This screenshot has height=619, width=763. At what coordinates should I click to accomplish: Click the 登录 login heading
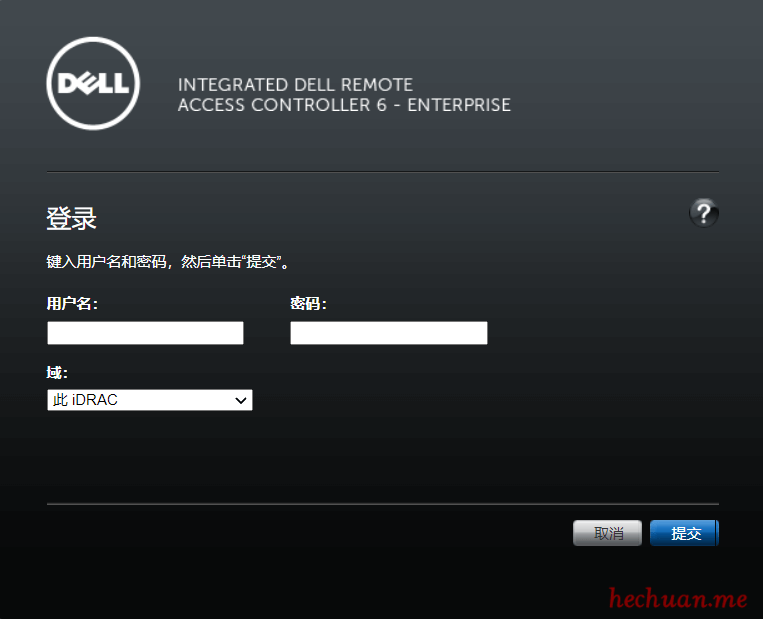point(71,219)
